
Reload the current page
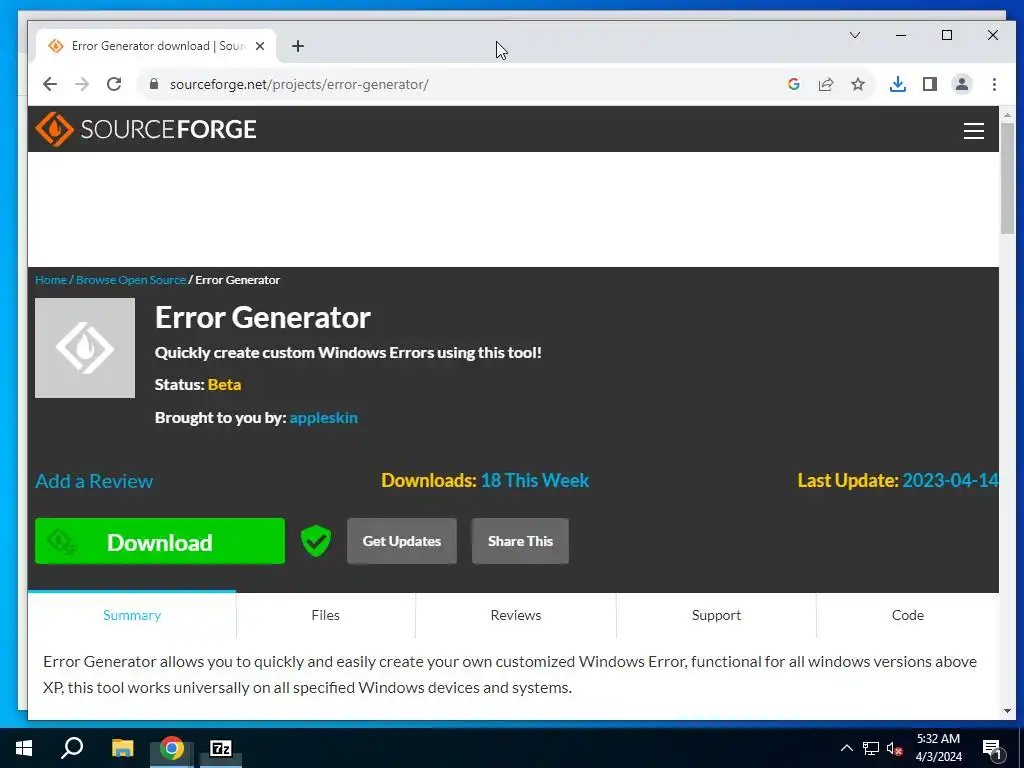pyautogui.click(x=114, y=84)
